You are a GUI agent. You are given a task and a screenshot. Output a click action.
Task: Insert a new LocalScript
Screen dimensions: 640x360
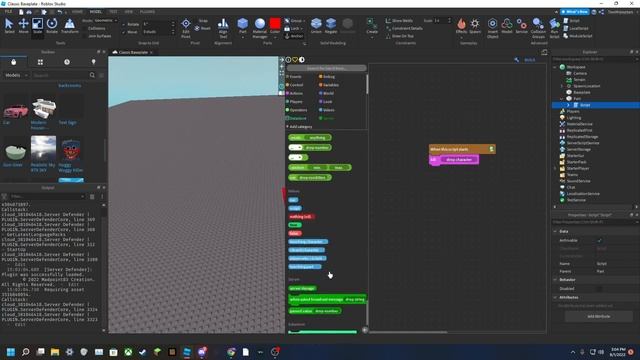click(576, 28)
